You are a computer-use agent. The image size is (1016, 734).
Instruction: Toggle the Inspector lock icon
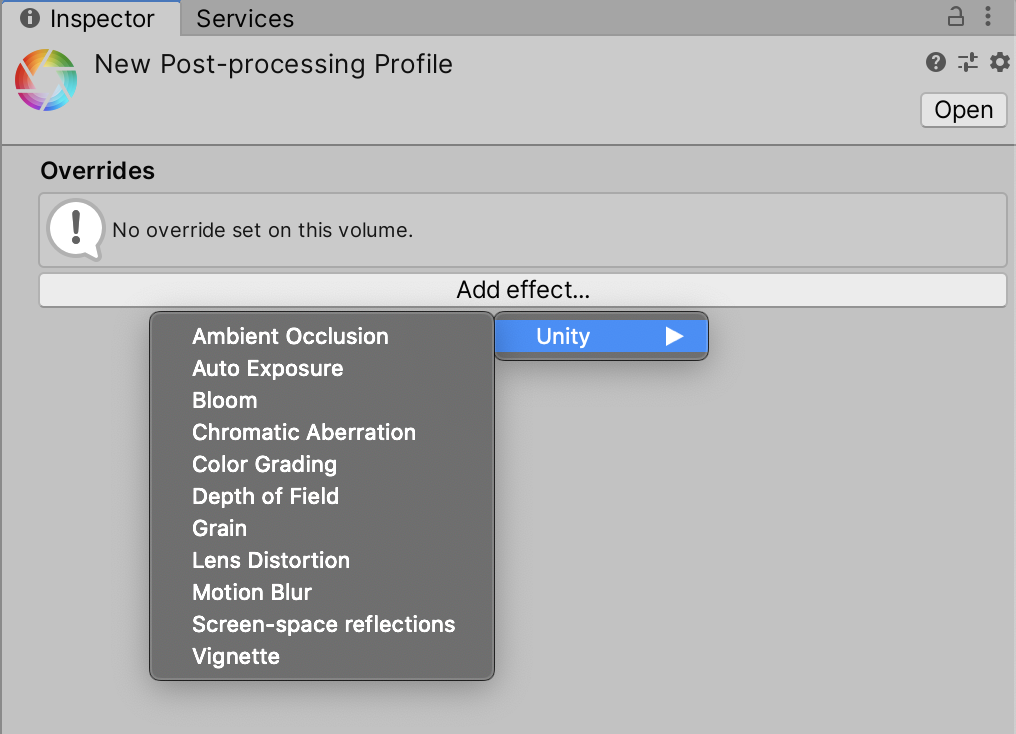[957, 17]
